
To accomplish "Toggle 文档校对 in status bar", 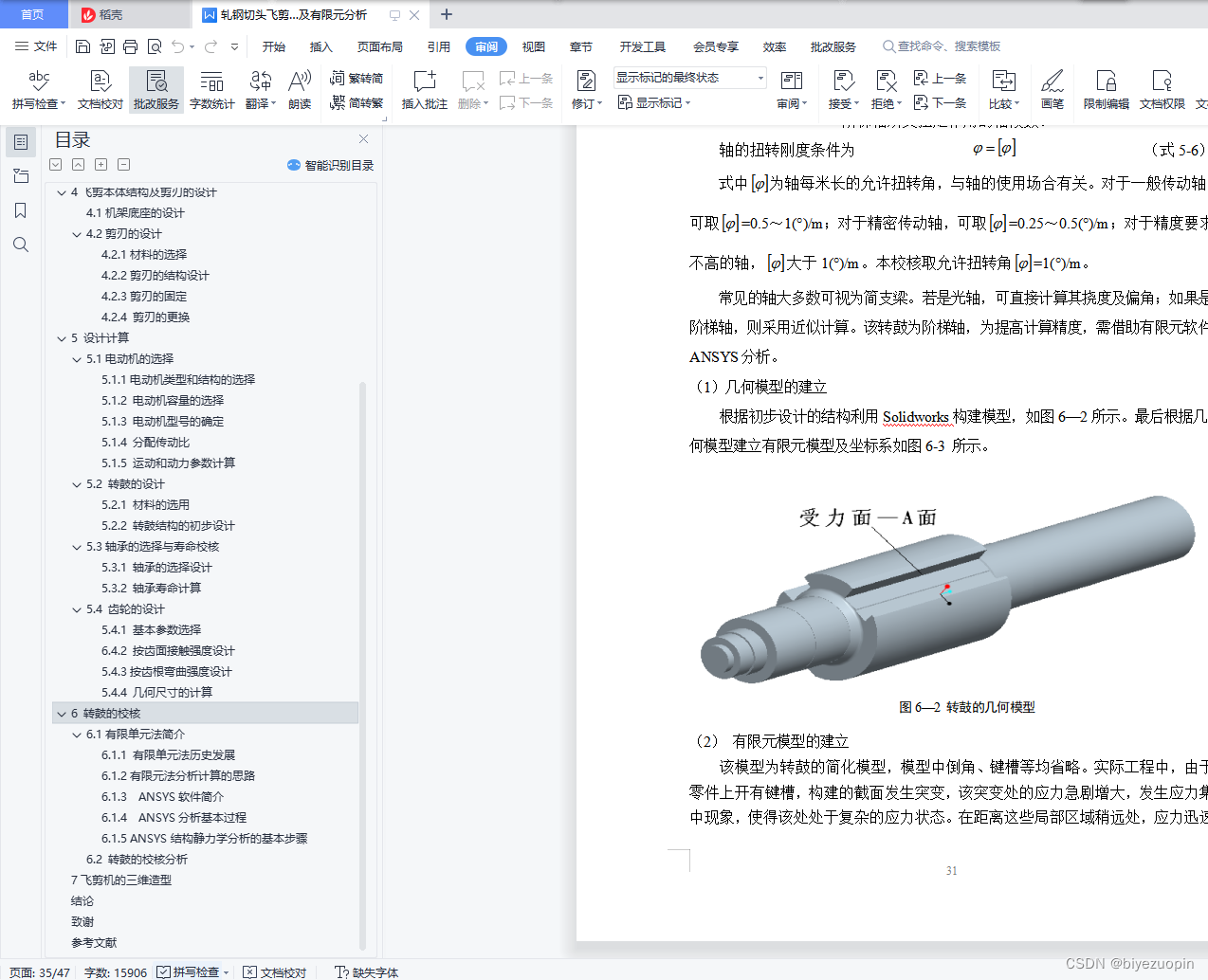I will click(275, 972).
